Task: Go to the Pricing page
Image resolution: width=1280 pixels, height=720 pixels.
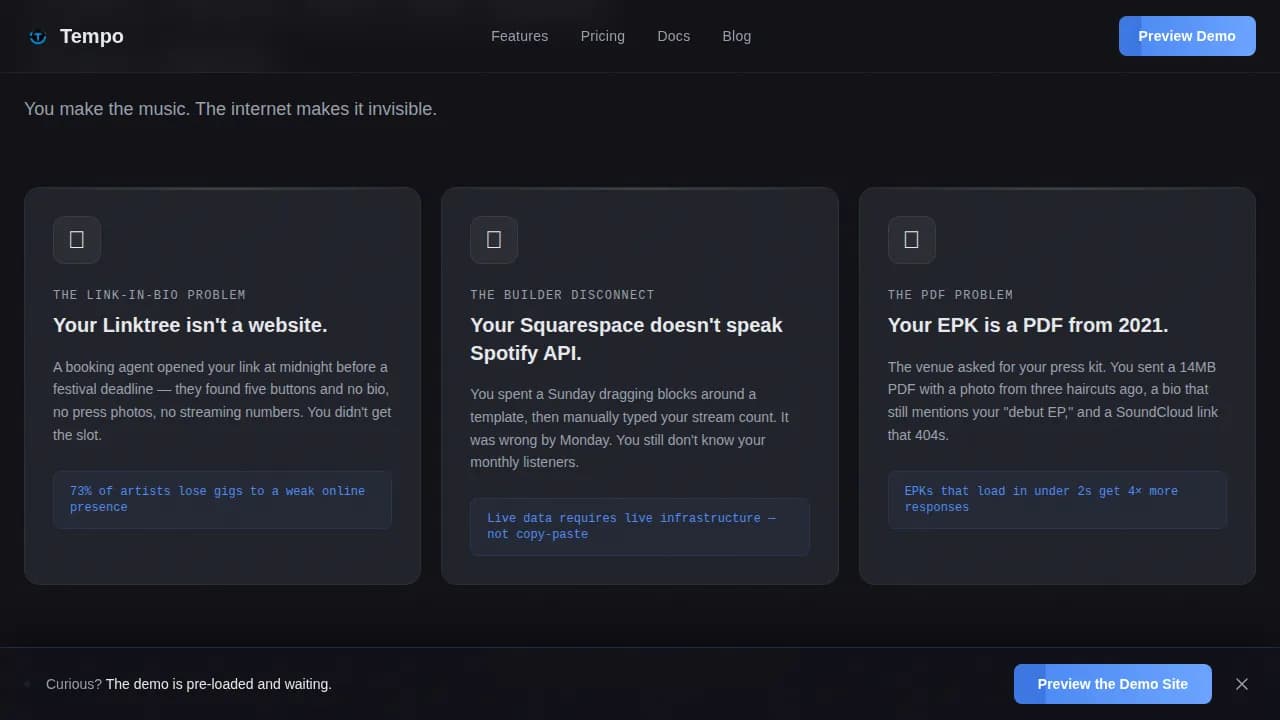Action: (x=602, y=36)
